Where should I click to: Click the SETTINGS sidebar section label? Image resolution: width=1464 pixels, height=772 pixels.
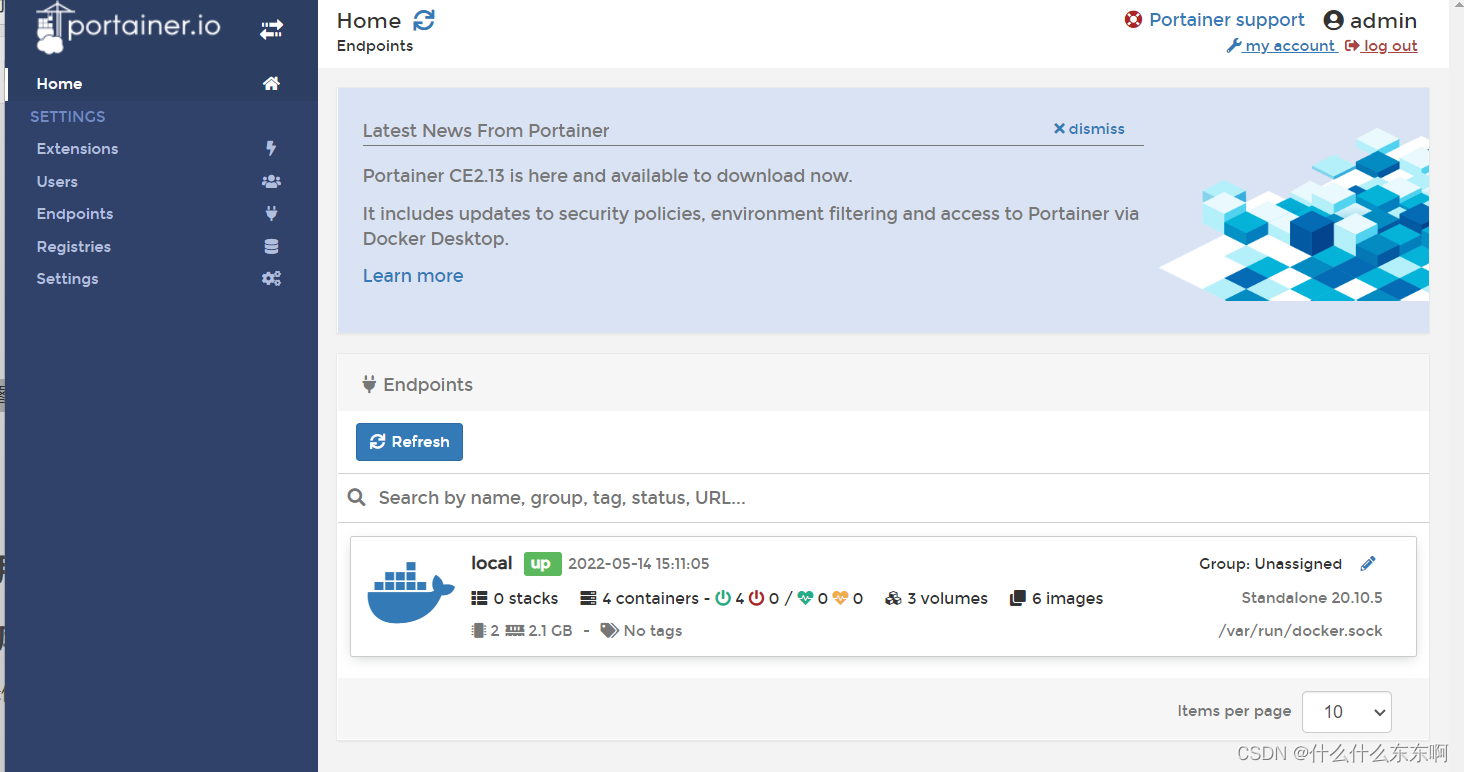coord(68,117)
